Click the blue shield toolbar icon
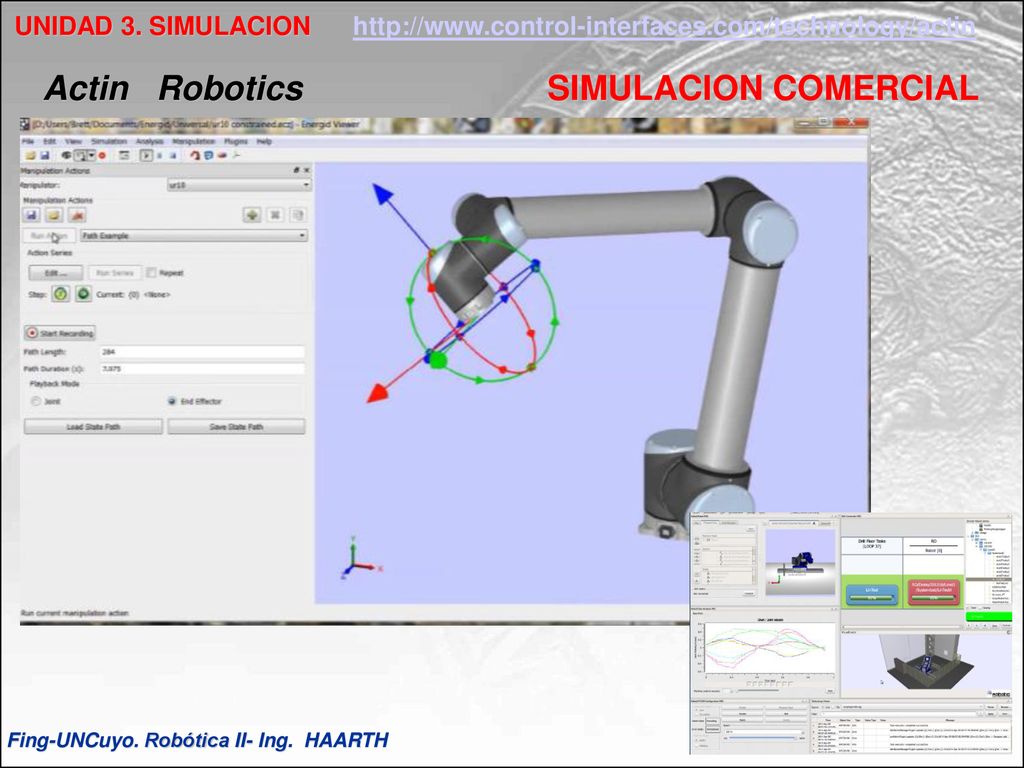Viewport: 1024px width, 768px height. point(208,155)
